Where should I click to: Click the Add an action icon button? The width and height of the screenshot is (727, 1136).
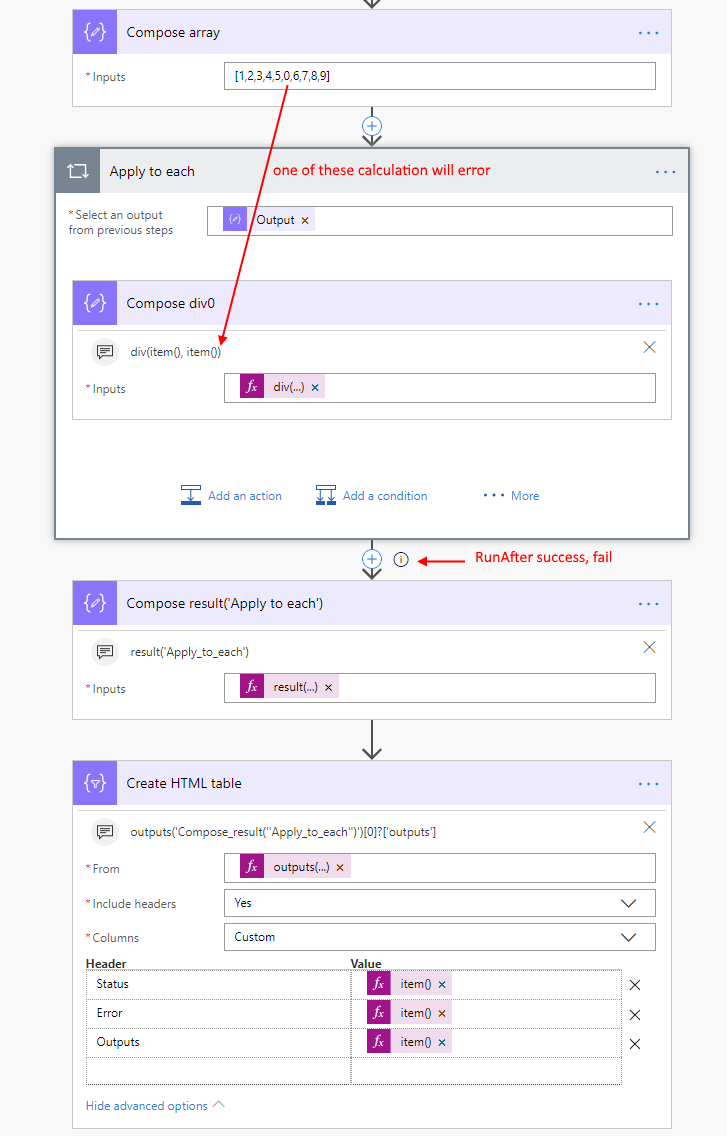pyautogui.click(x=191, y=495)
